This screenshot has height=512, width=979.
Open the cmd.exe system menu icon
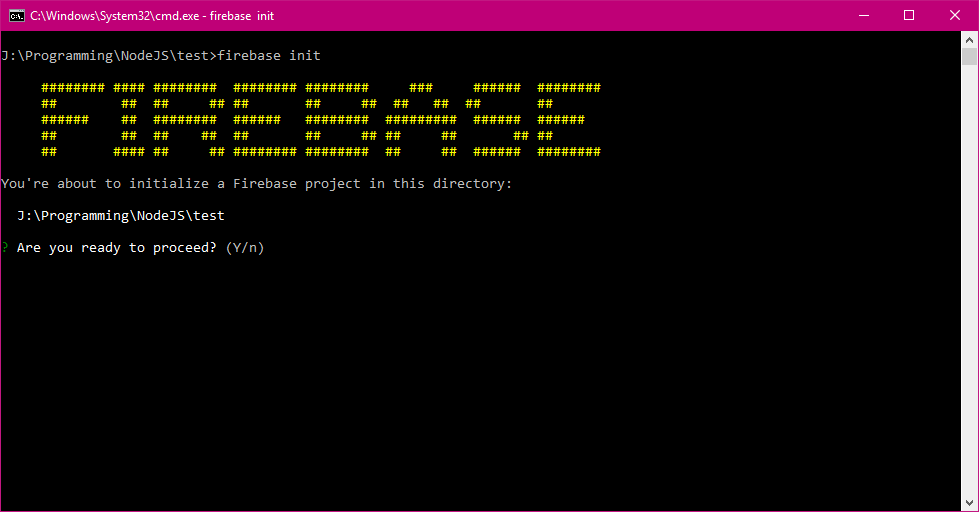[x=16, y=16]
